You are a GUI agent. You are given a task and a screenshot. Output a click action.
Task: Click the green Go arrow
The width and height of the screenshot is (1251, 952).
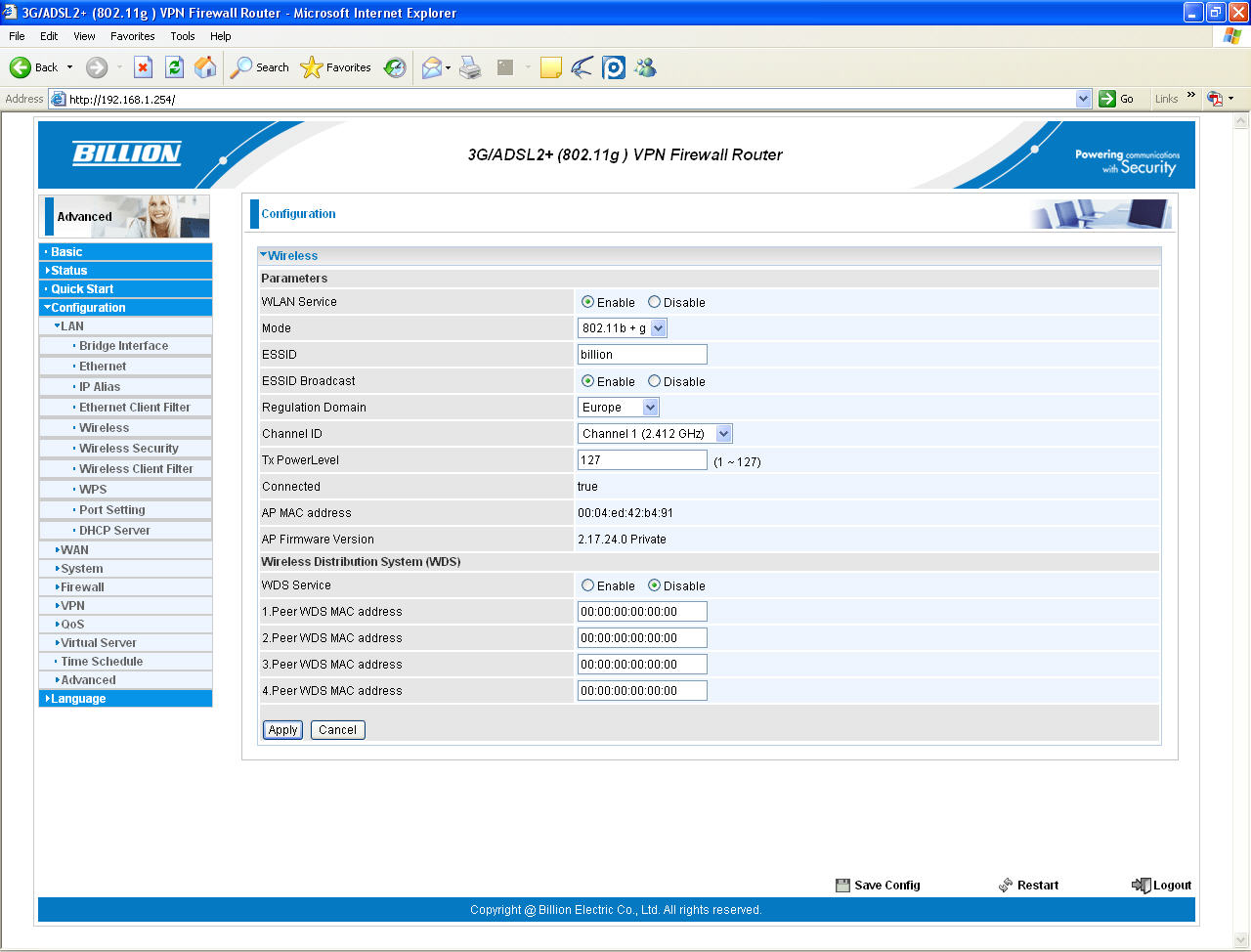[x=1107, y=99]
